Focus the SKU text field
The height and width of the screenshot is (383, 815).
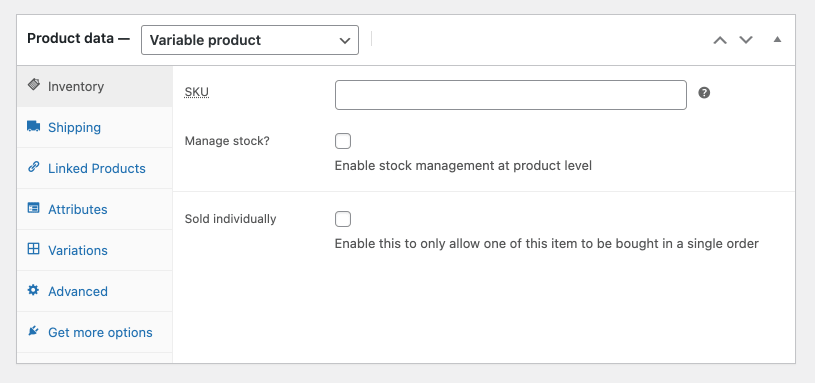[x=510, y=95]
